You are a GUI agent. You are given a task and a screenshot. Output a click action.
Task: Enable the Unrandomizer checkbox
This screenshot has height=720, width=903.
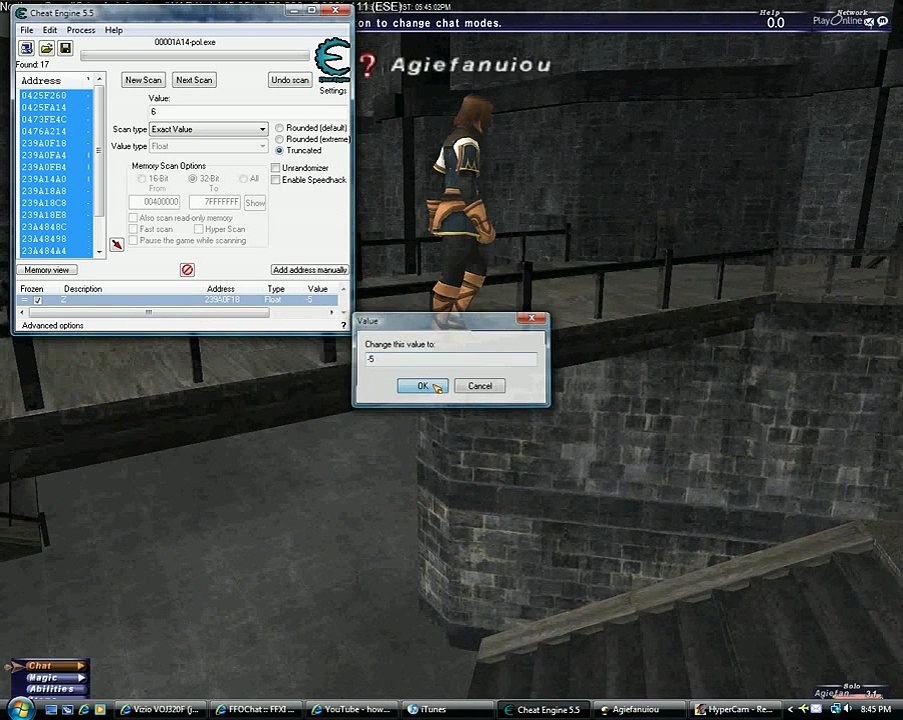[x=276, y=168]
